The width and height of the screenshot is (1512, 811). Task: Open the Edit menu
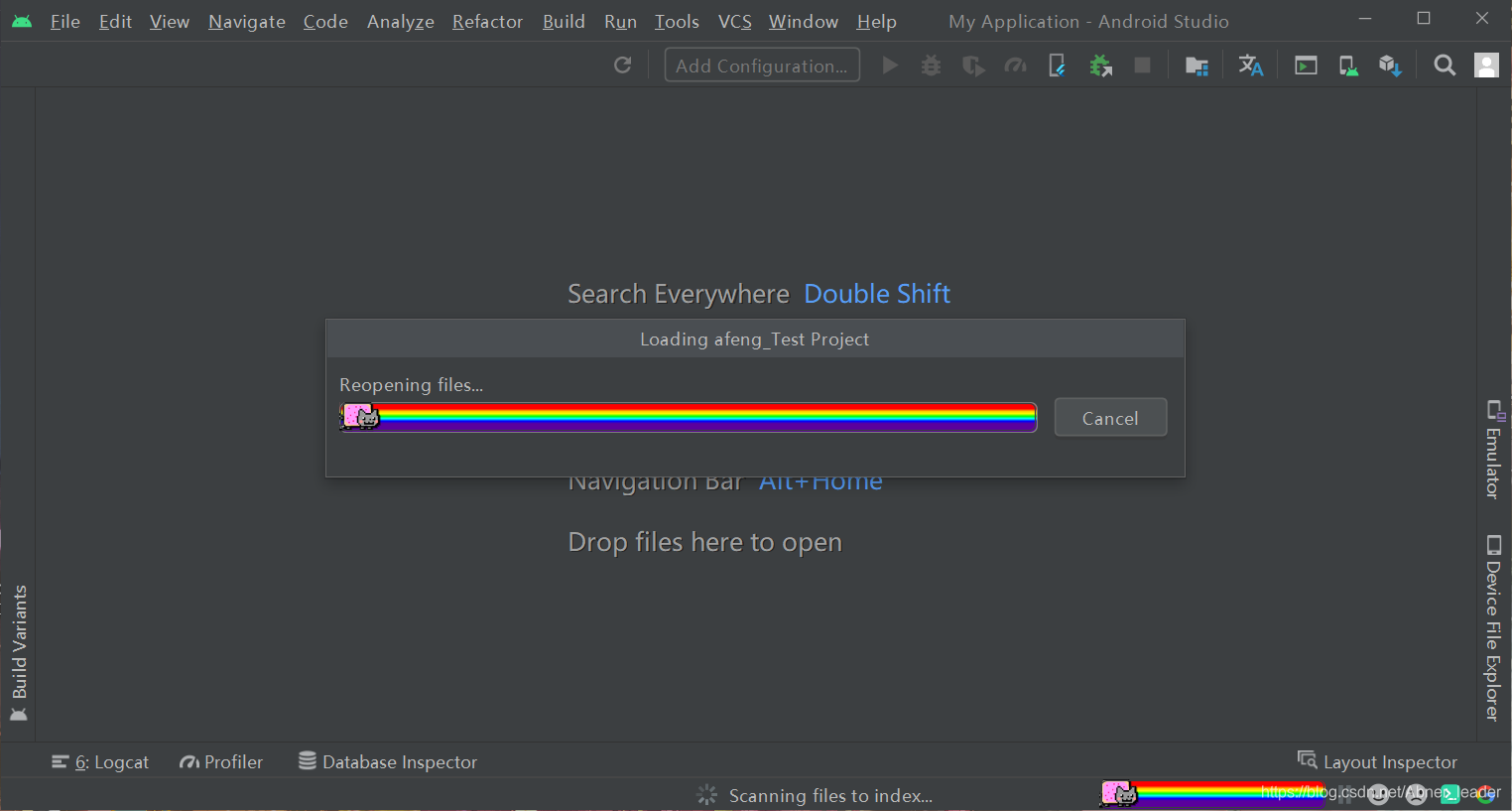115,21
